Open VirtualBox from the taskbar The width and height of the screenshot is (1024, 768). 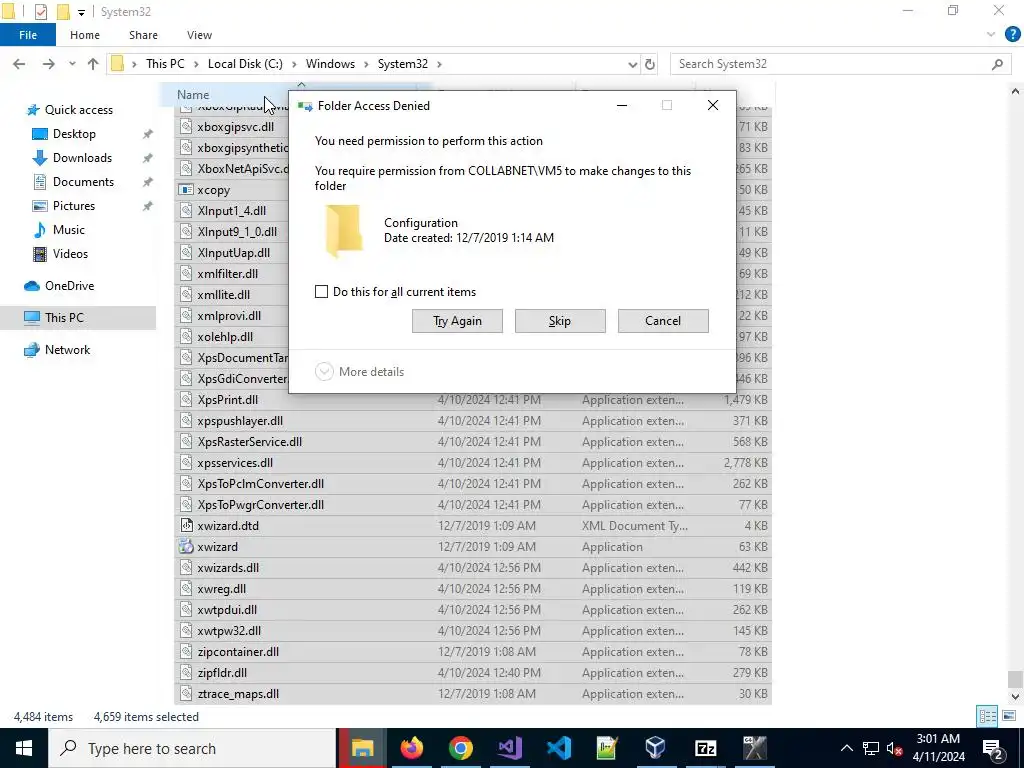656,748
